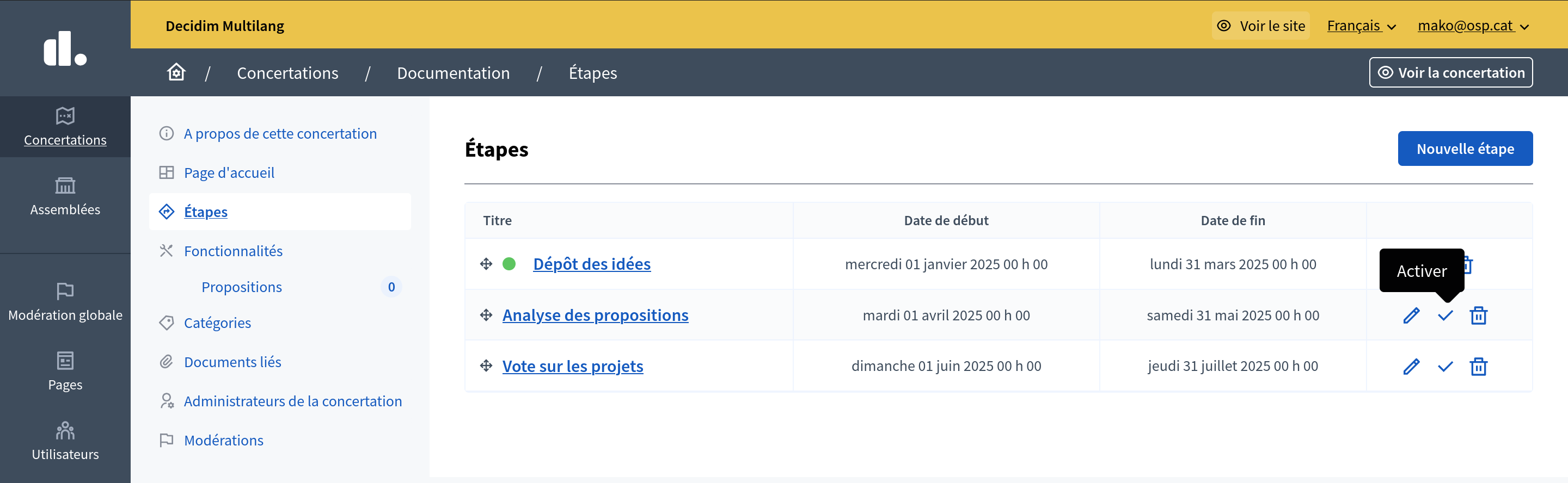1568x483 pixels.
Task: Click the Decidim Multilang organization title
Action: pos(225,26)
